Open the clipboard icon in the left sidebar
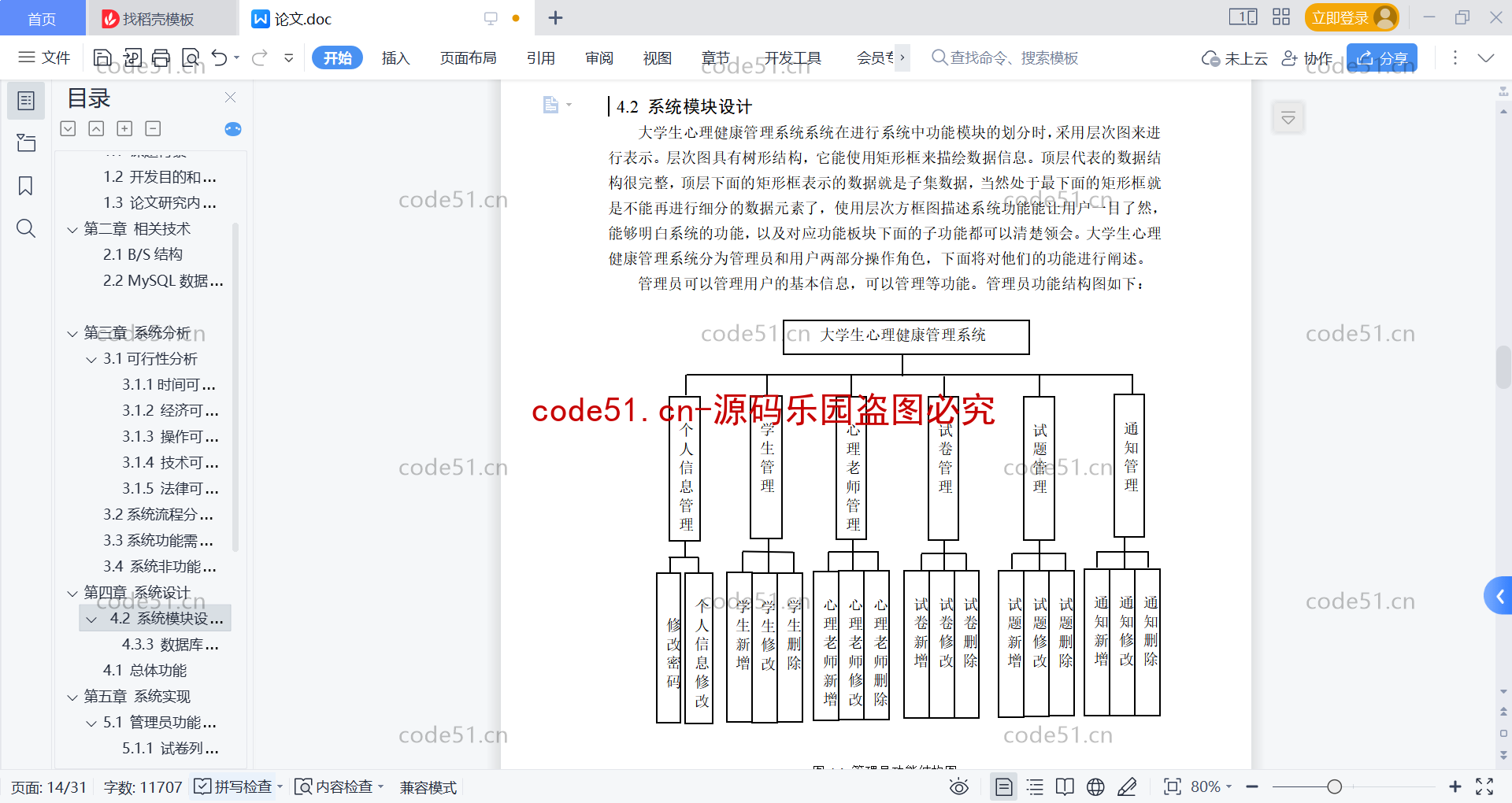1512x803 pixels. point(26,142)
